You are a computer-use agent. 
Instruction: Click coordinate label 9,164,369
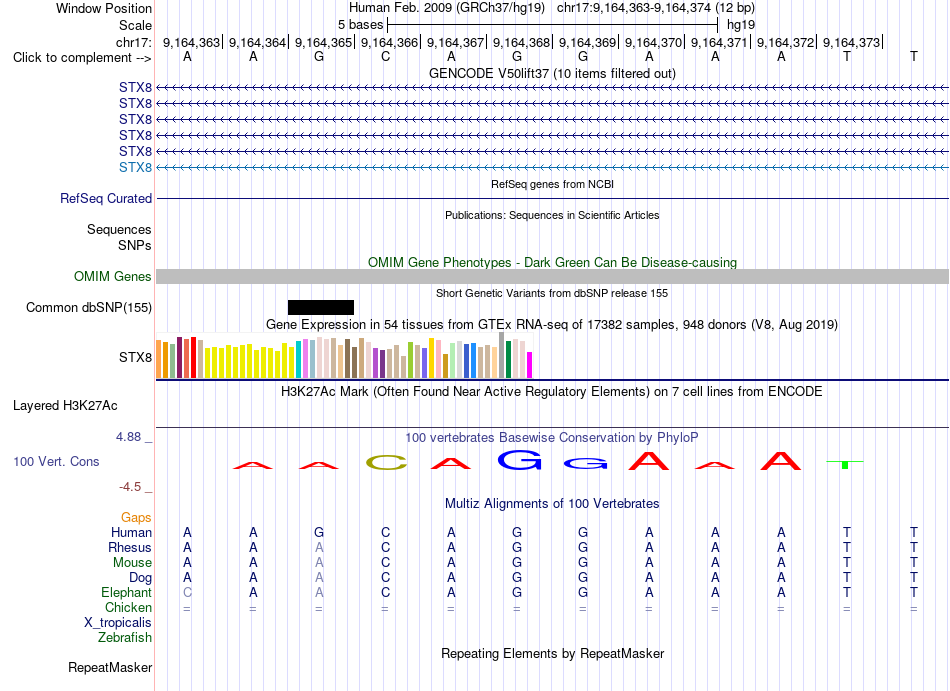587,42
